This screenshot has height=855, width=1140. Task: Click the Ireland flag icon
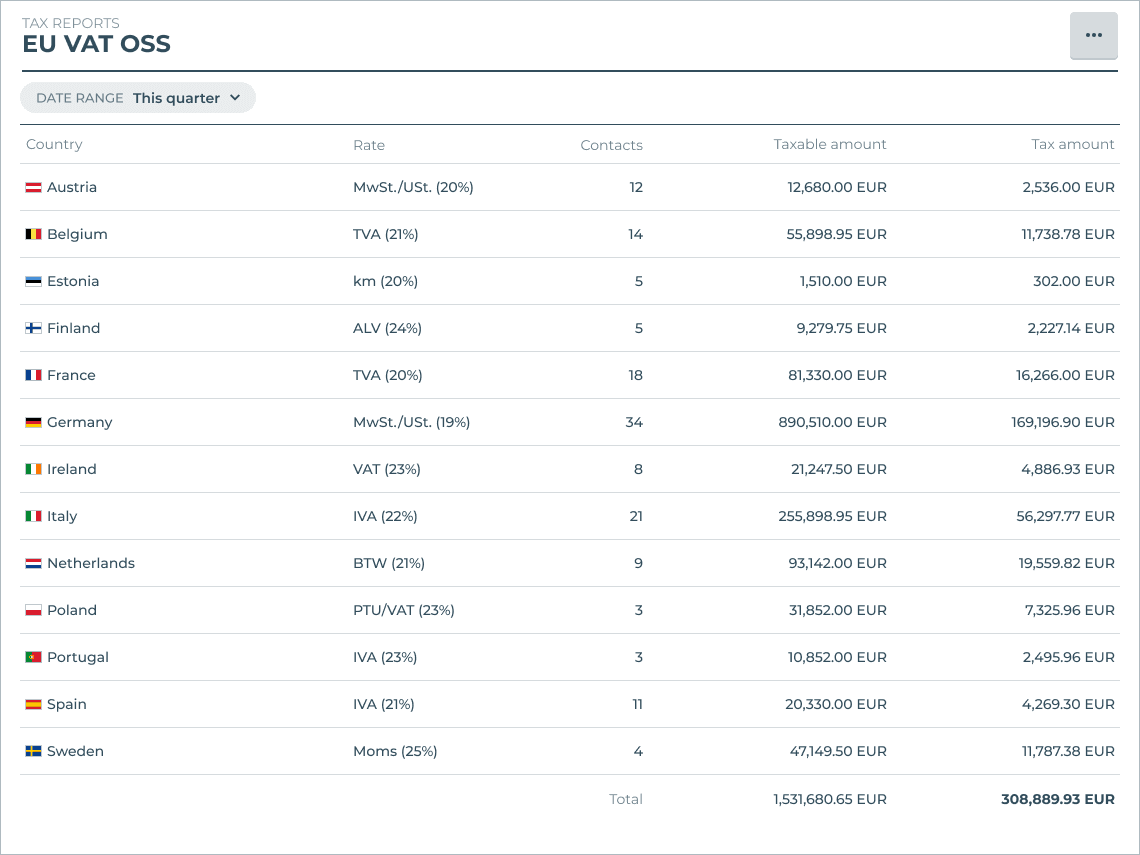[33, 470]
